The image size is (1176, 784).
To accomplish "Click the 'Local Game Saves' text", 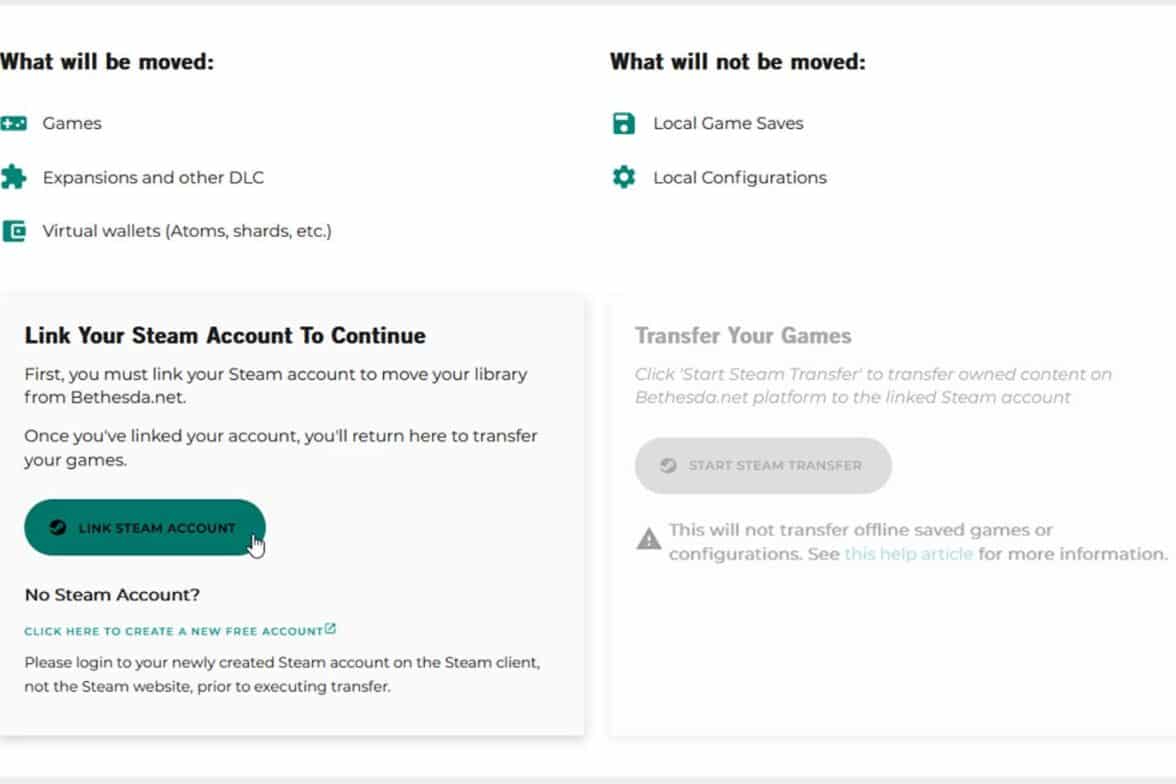I will (x=728, y=124).
